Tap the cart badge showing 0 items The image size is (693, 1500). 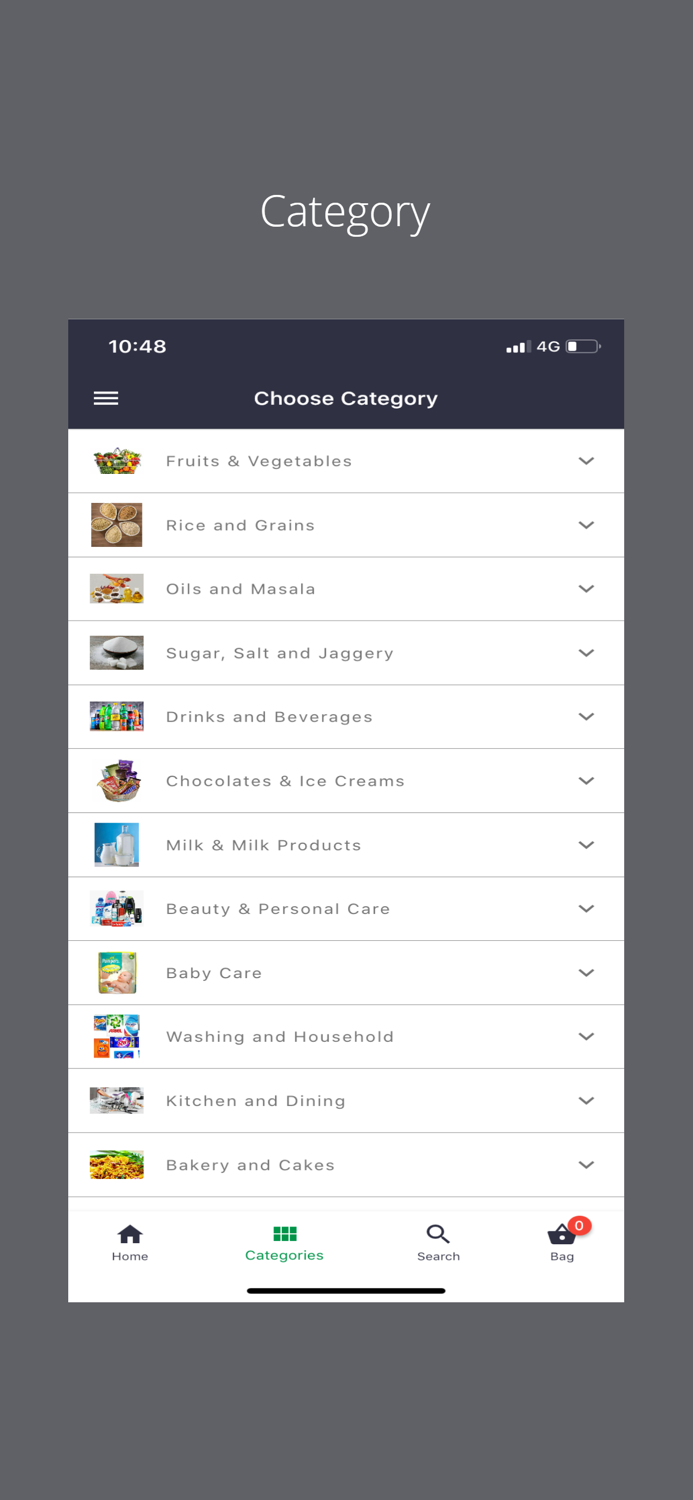pos(578,1224)
